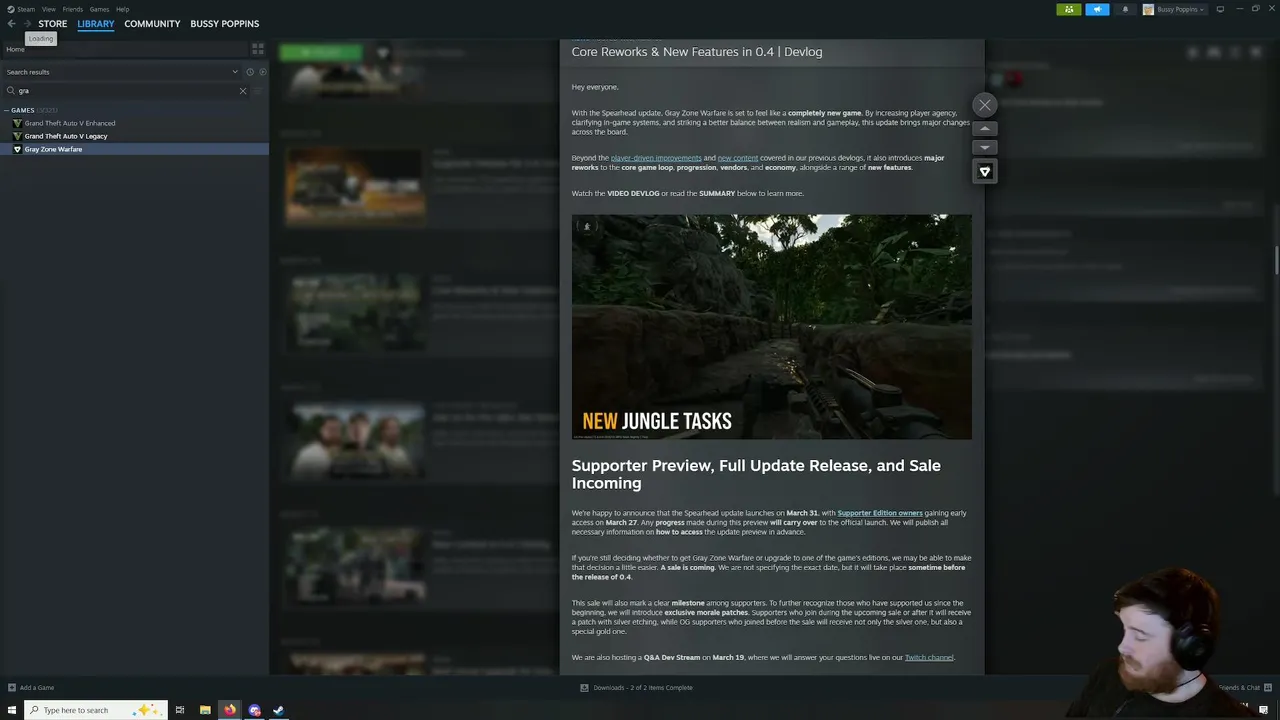Open the BUSSY POPPINS profile tab
Screen dimensions: 1280x720
click(224, 23)
